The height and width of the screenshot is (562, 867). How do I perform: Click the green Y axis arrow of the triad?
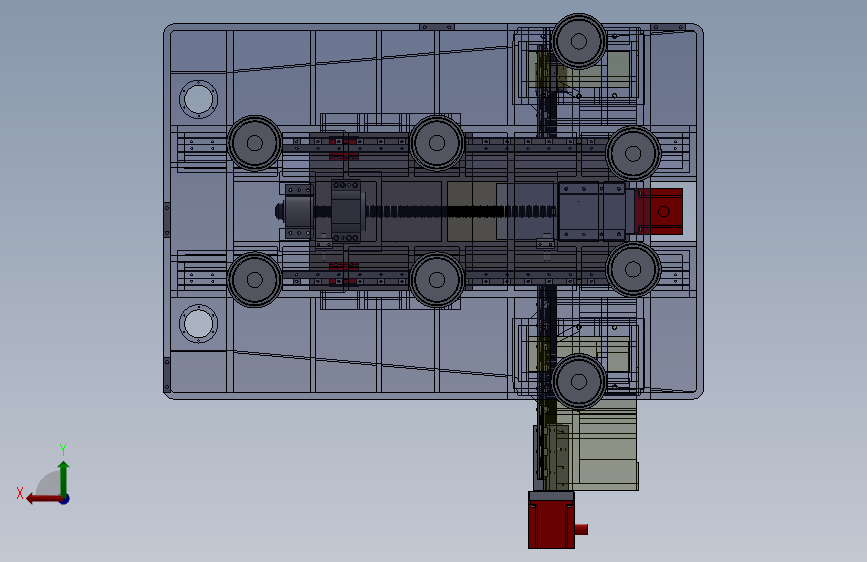pyautogui.click(x=64, y=478)
